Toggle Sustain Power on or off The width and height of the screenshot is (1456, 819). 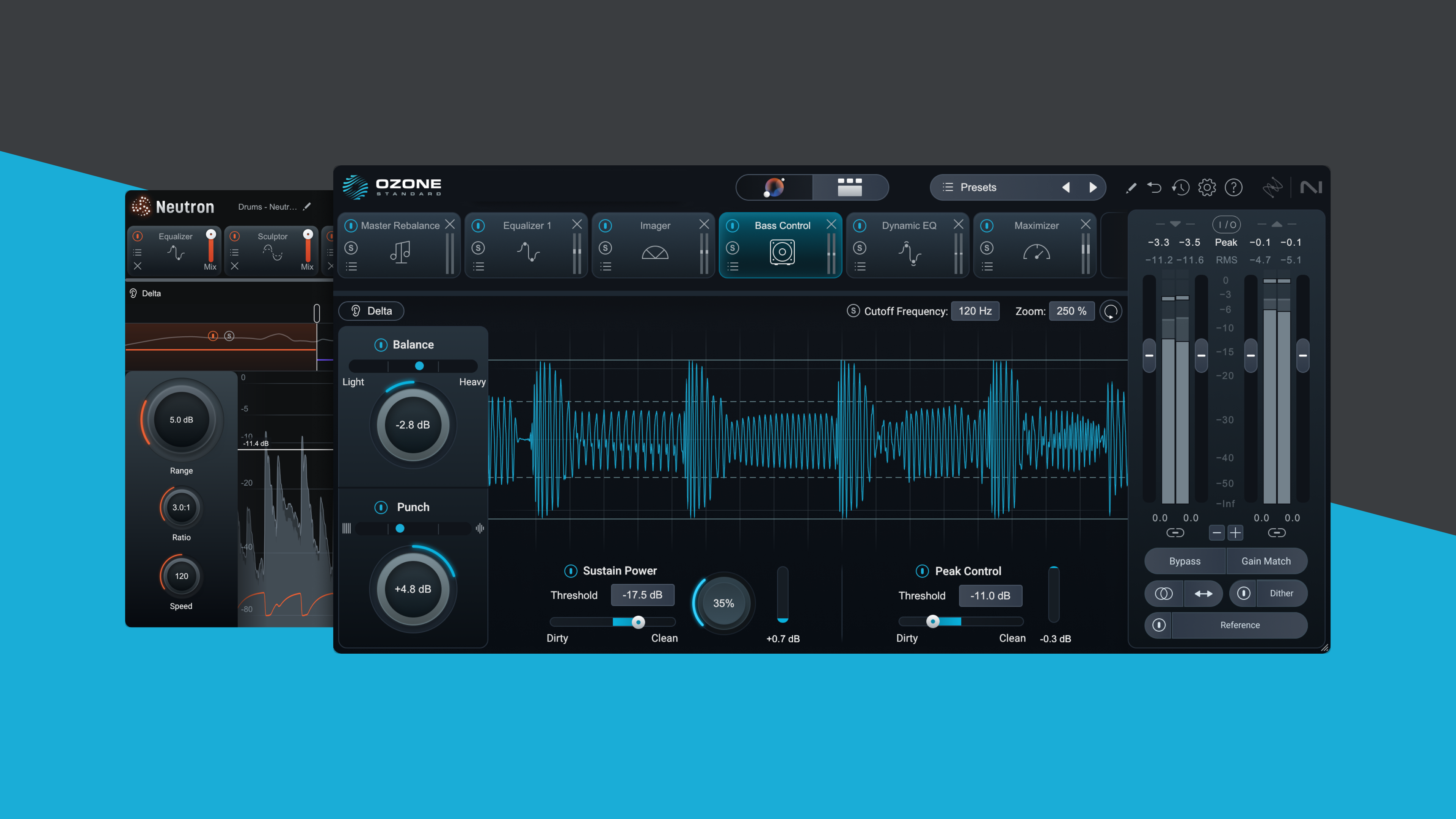click(x=570, y=571)
